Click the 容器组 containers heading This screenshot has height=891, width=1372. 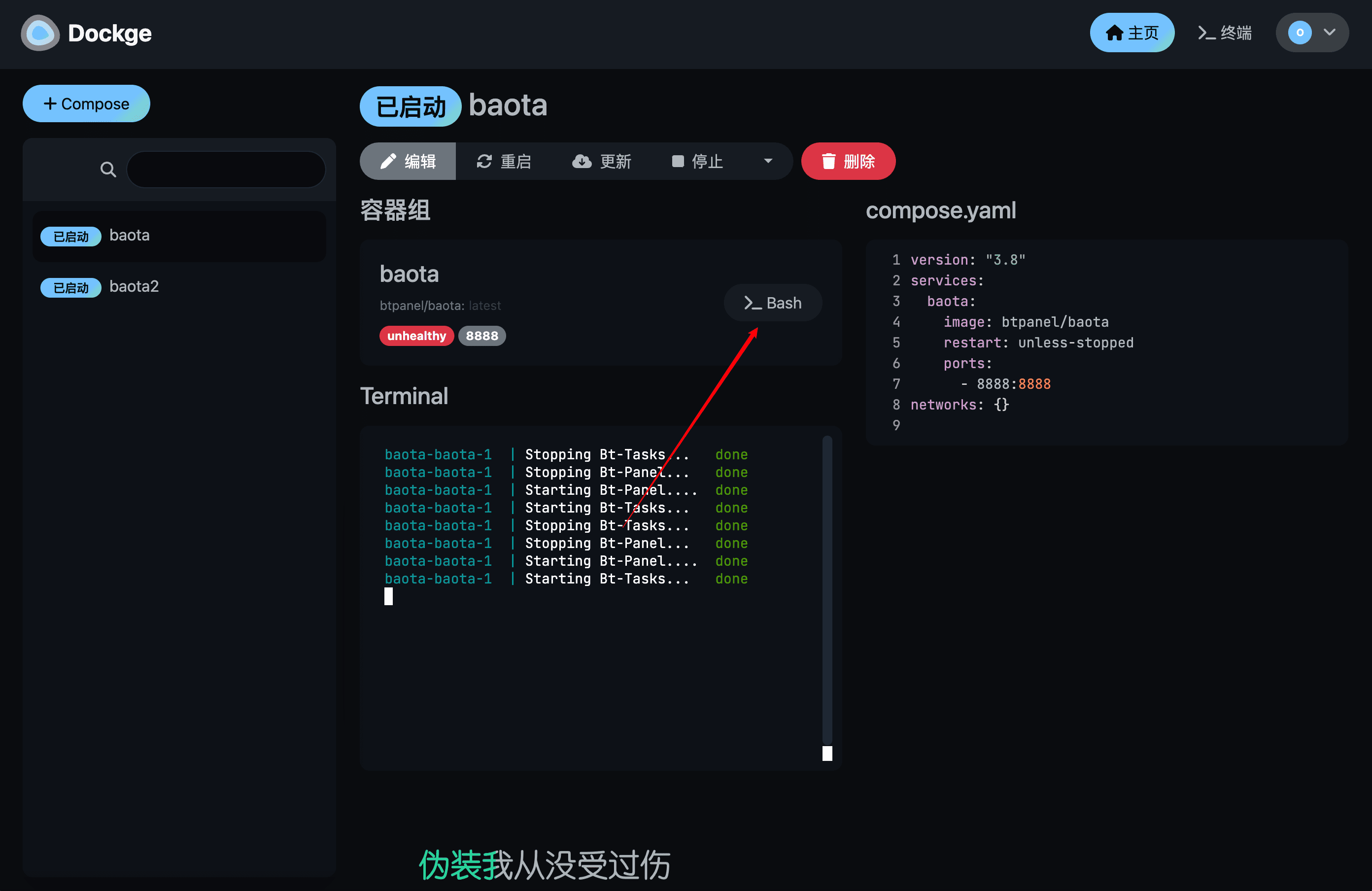pos(395,210)
